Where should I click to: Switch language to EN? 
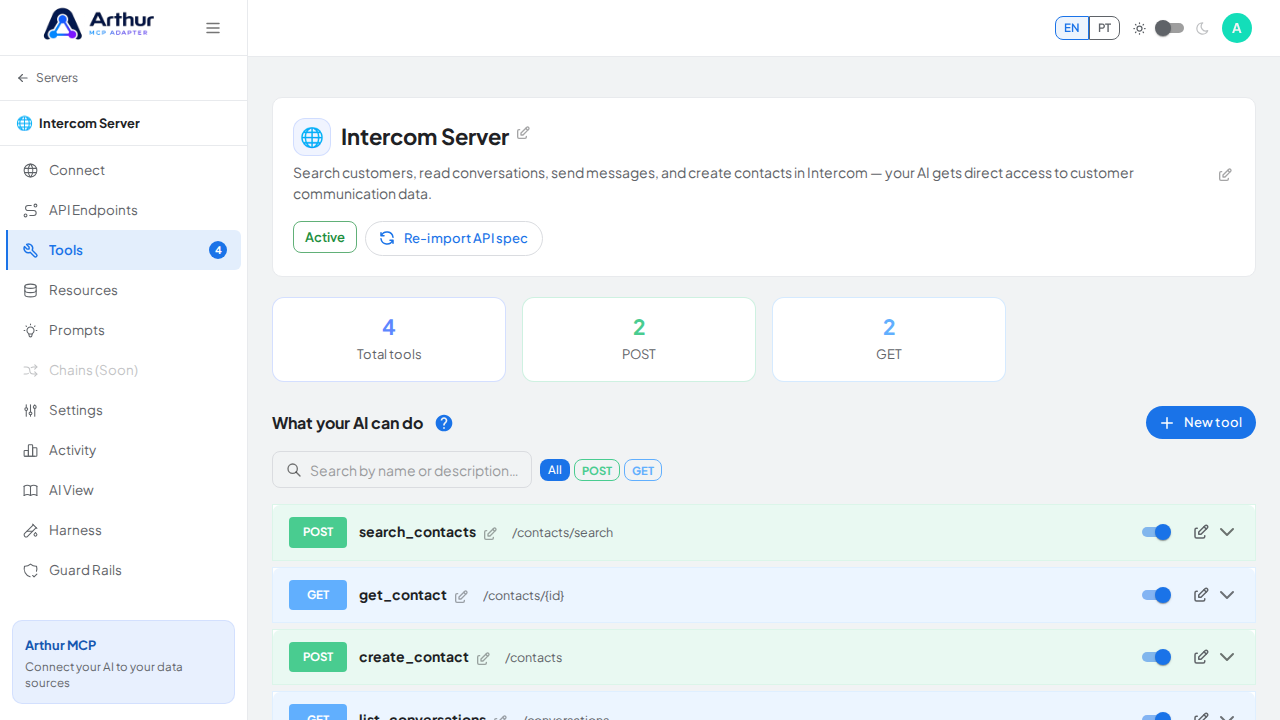click(1072, 28)
